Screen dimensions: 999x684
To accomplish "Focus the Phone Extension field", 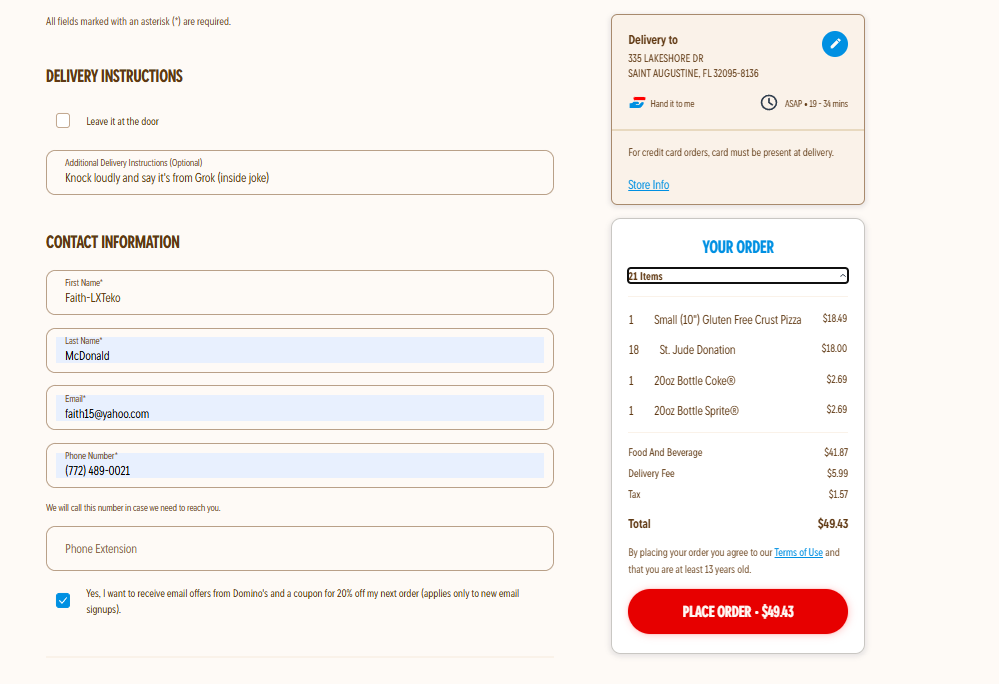I will (x=299, y=549).
